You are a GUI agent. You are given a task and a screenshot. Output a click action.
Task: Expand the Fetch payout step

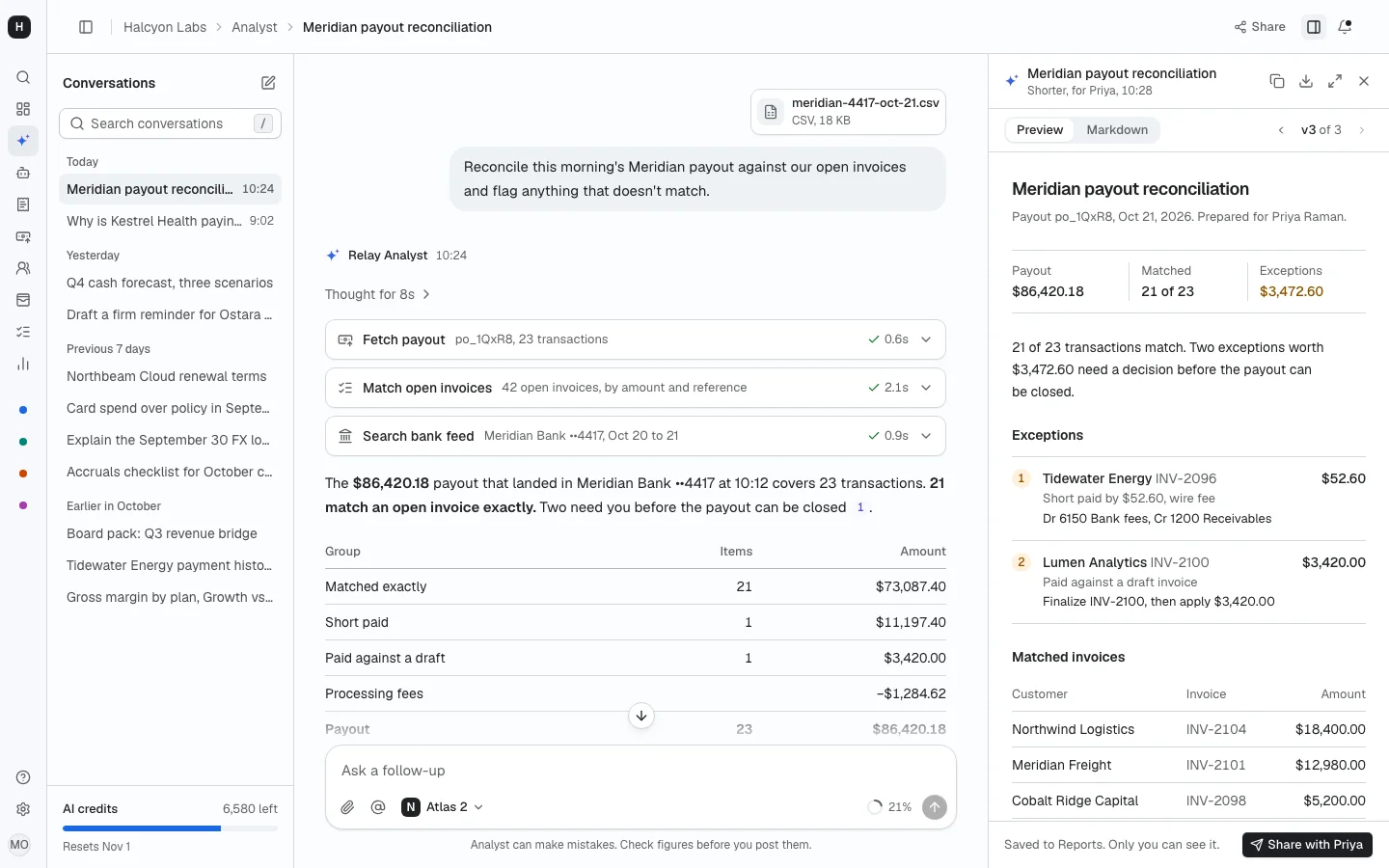(636, 339)
